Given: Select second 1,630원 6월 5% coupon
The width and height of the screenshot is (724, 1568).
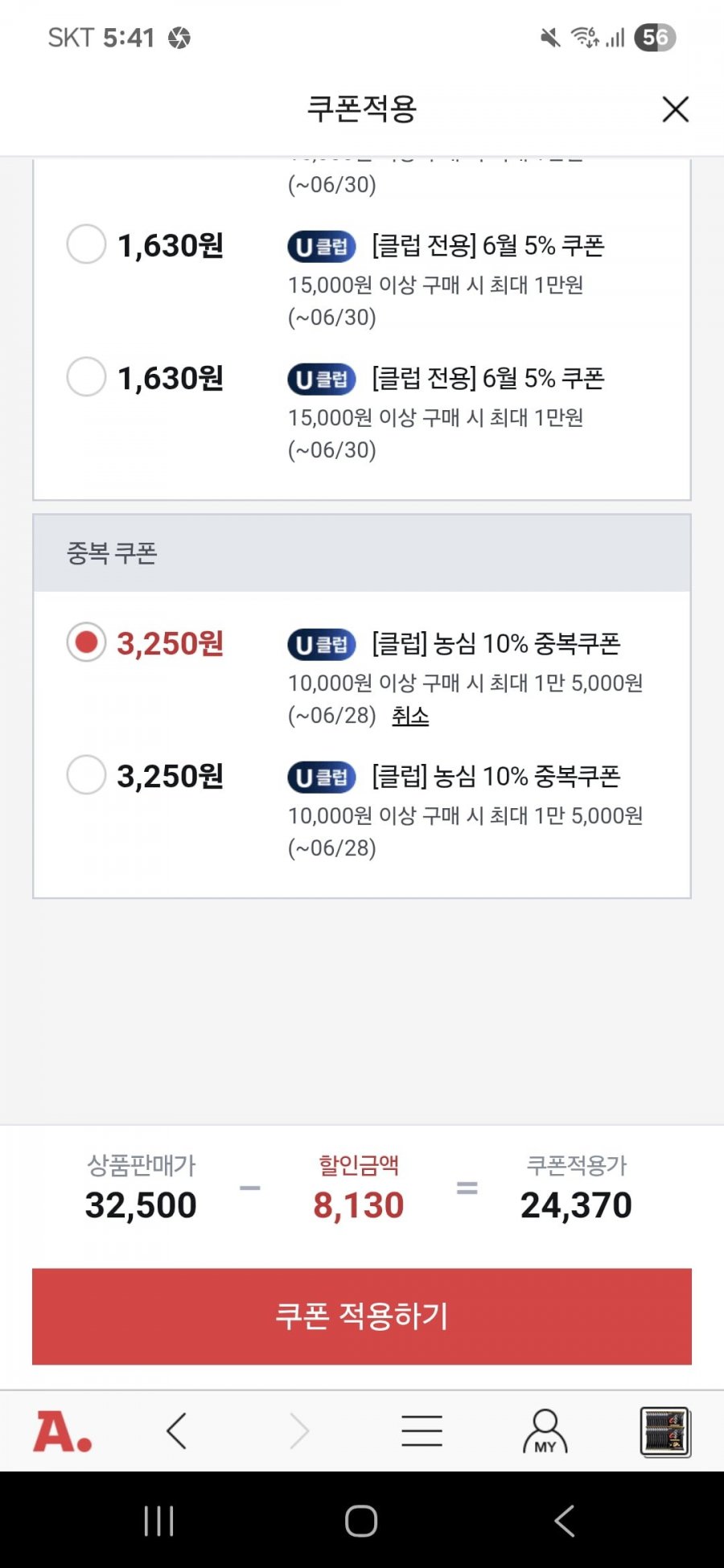Looking at the screenshot, I should [x=86, y=376].
